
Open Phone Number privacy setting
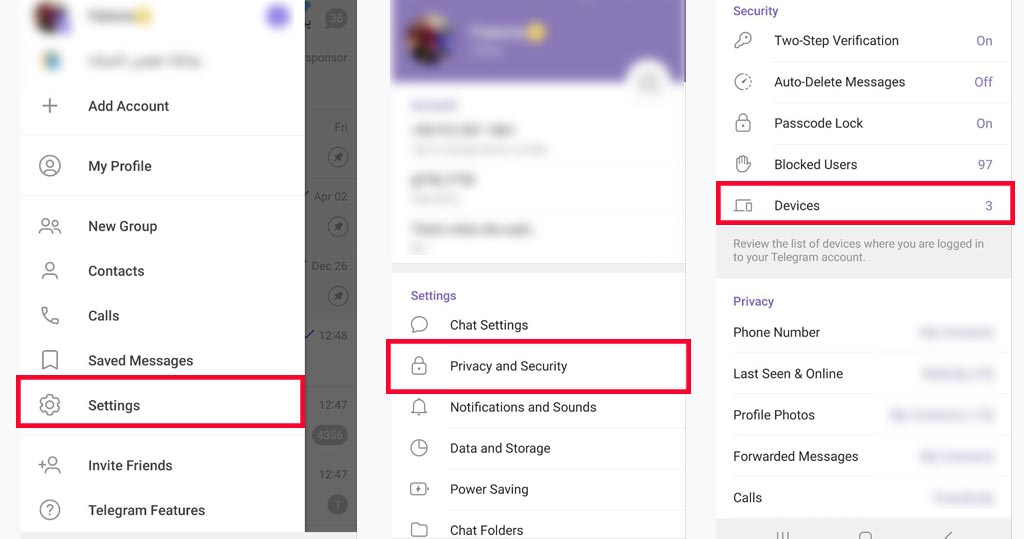coord(863,332)
